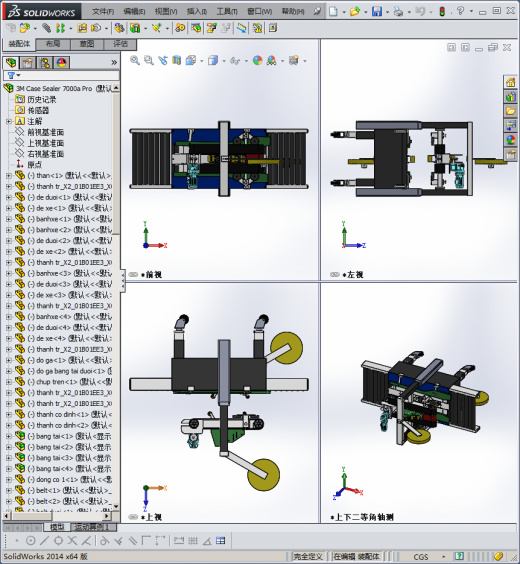Open the 视图(V) menu
520x564 pixels.
pos(166,12)
